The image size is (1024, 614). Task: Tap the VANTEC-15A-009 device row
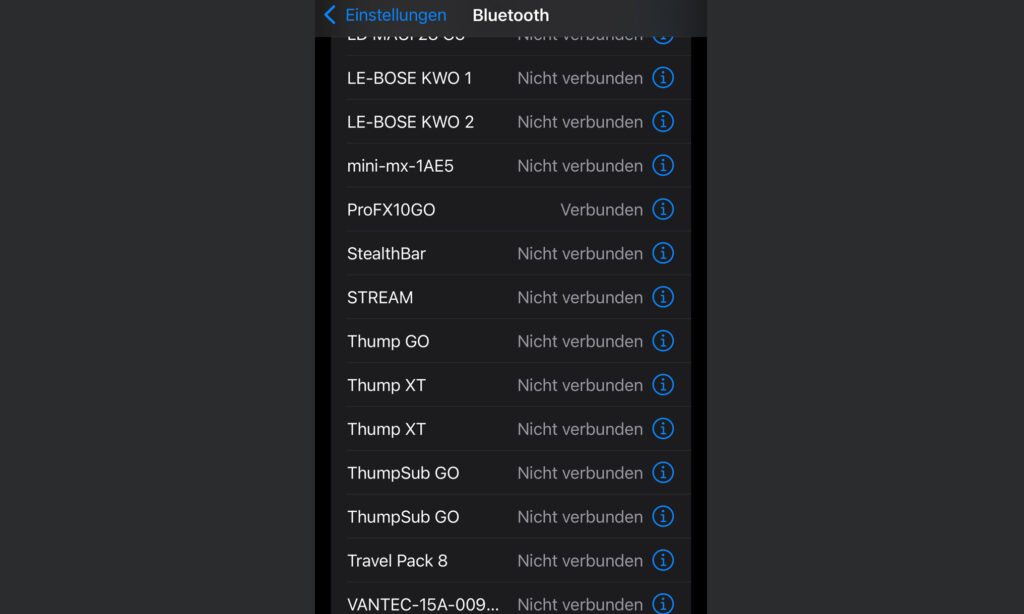click(420, 604)
